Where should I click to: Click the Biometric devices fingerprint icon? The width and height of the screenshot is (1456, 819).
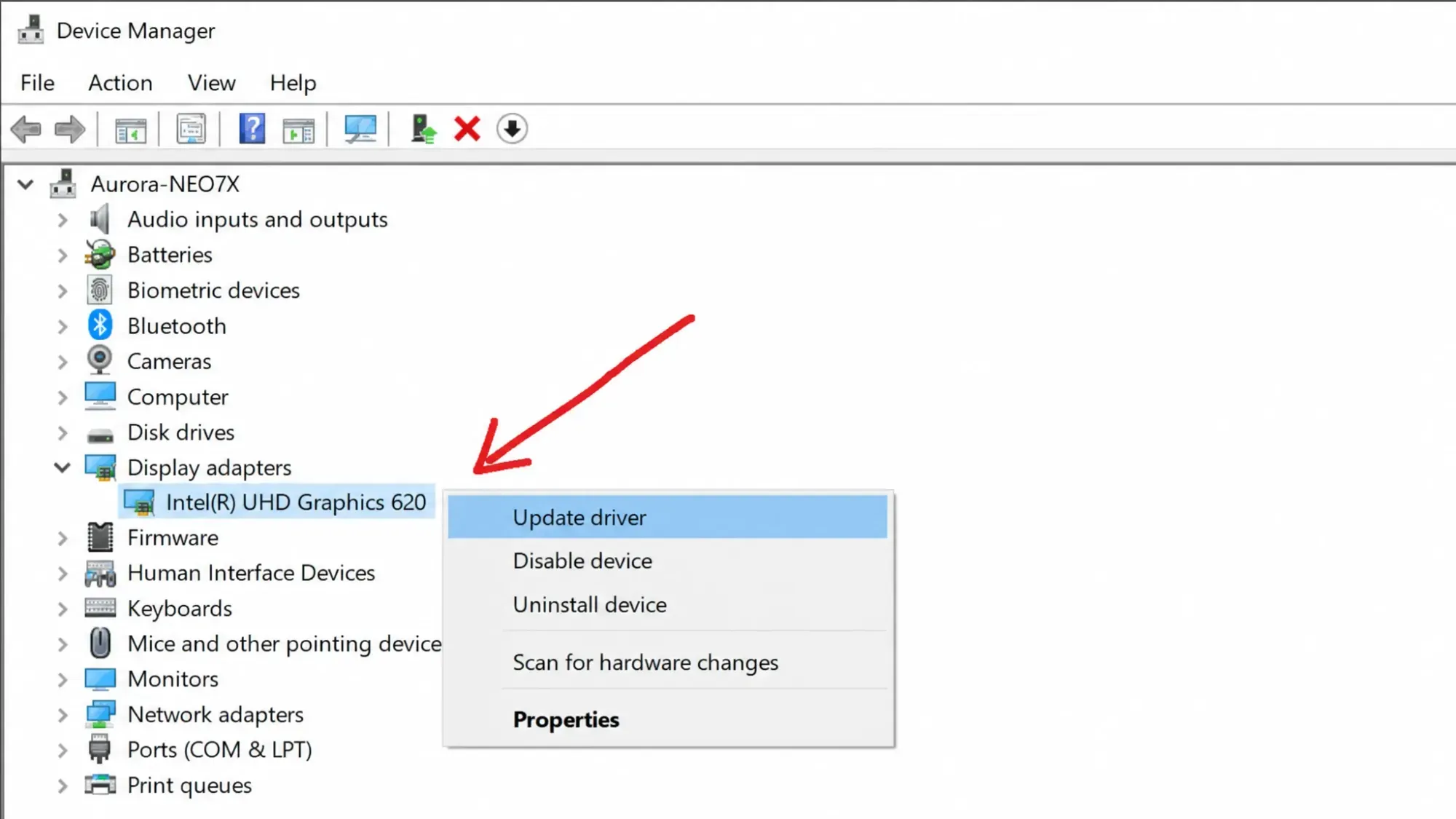100,290
